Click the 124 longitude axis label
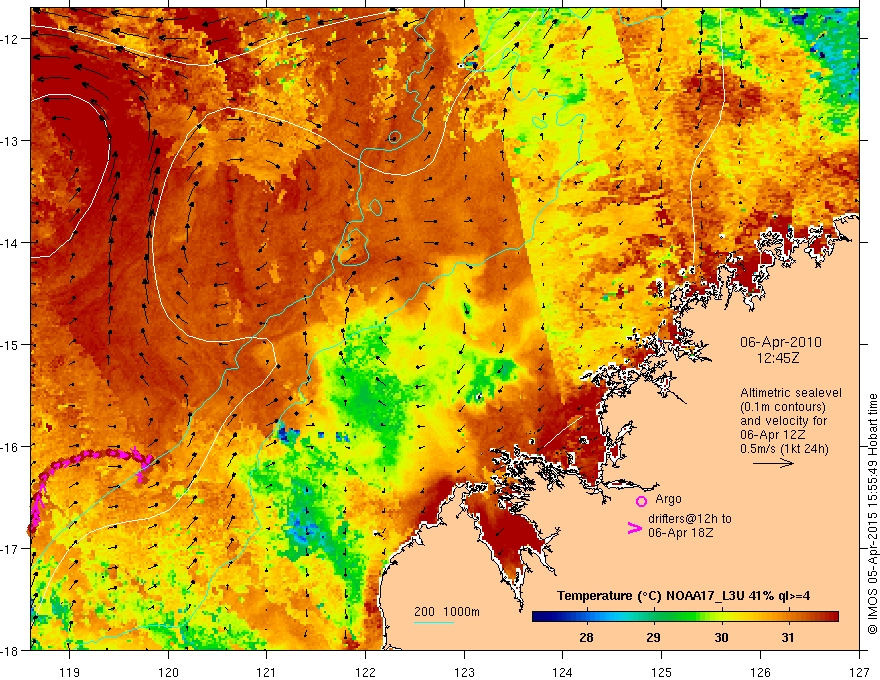 click(563, 672)
